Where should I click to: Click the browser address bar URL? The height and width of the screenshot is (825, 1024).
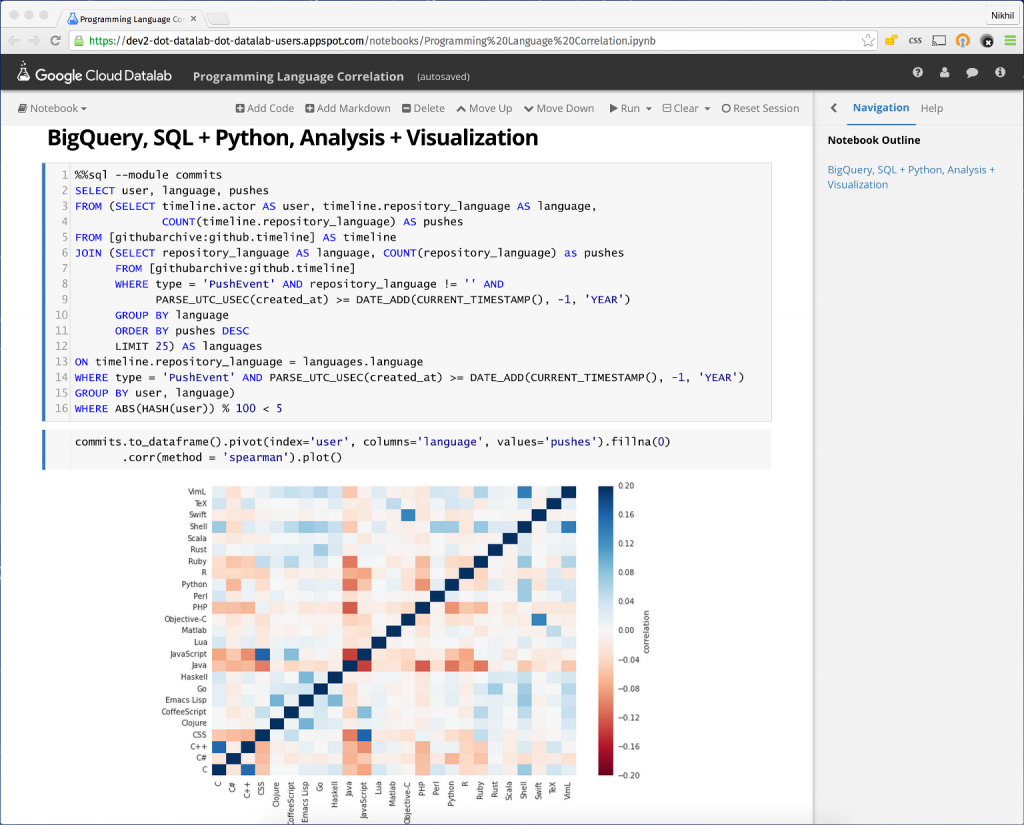pyautogui.click(x=372, y=40)
